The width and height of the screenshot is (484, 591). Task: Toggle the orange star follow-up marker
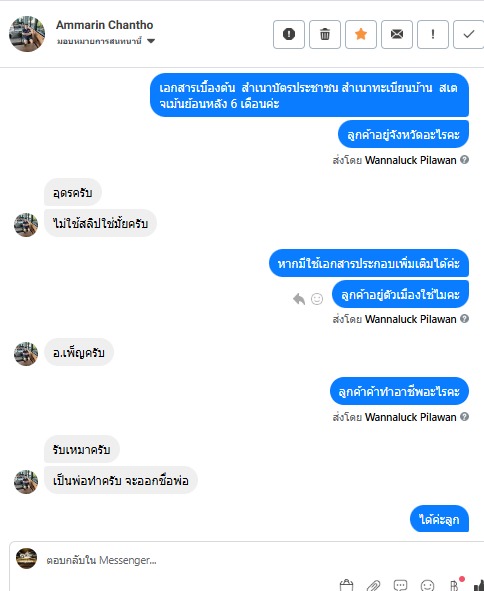[x=361, y=34]
